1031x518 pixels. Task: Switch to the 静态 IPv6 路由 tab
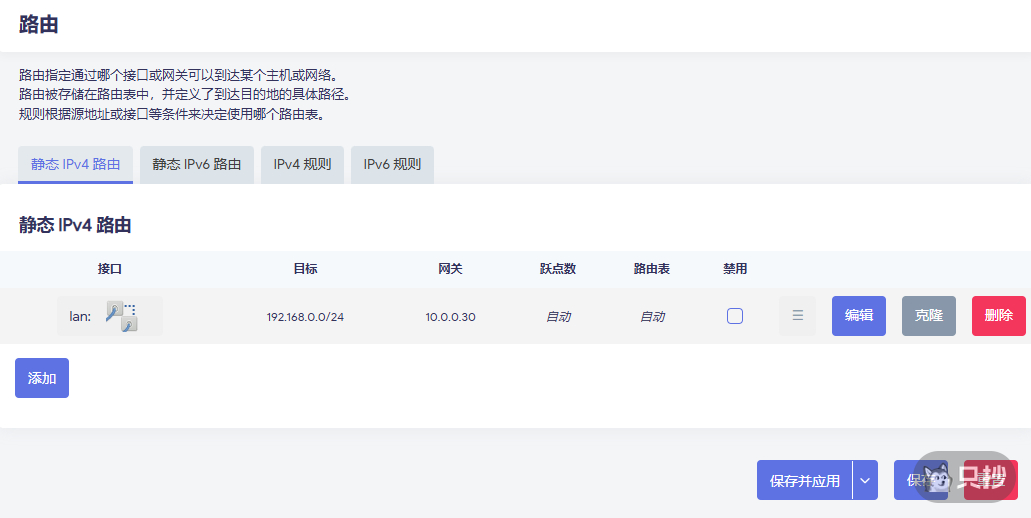(x=197, y=164)
